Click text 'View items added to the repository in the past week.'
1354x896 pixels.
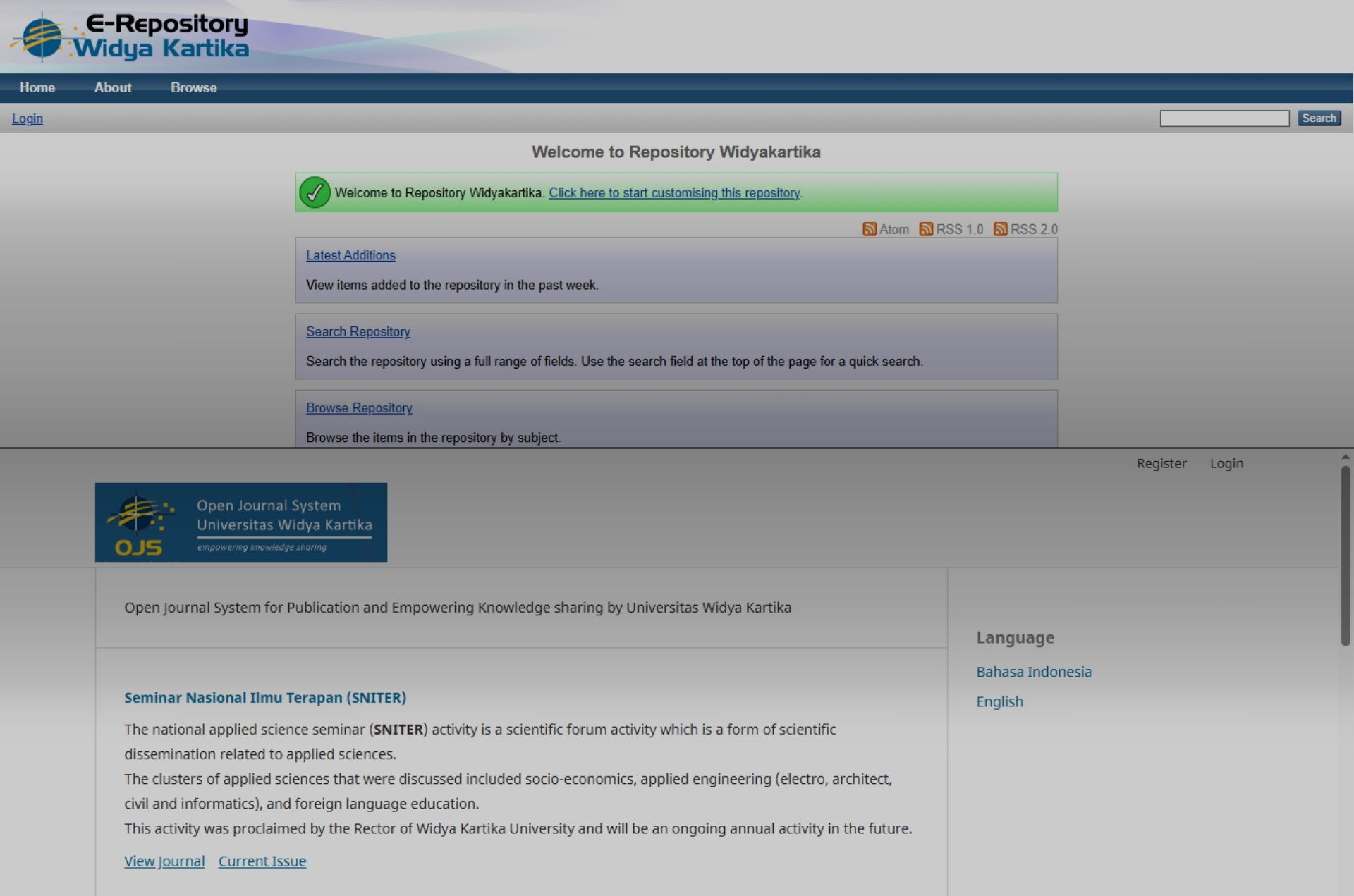tap(452, 285)
